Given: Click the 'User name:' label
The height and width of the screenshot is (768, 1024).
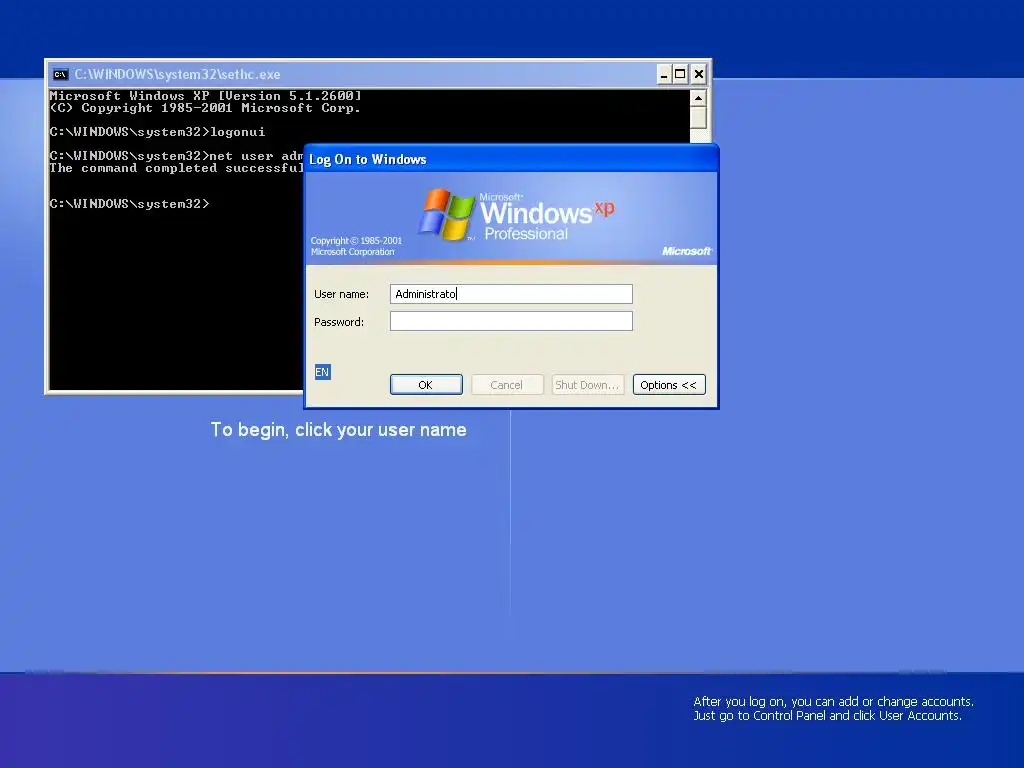Looking at the screenshot, I should click(342, 295).
